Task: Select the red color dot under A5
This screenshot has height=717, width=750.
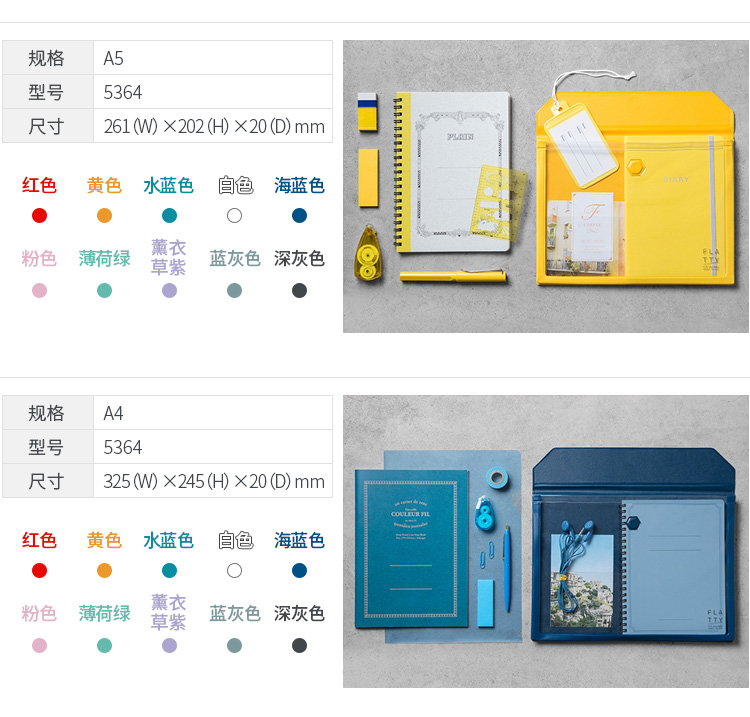Action: point(39,216)
